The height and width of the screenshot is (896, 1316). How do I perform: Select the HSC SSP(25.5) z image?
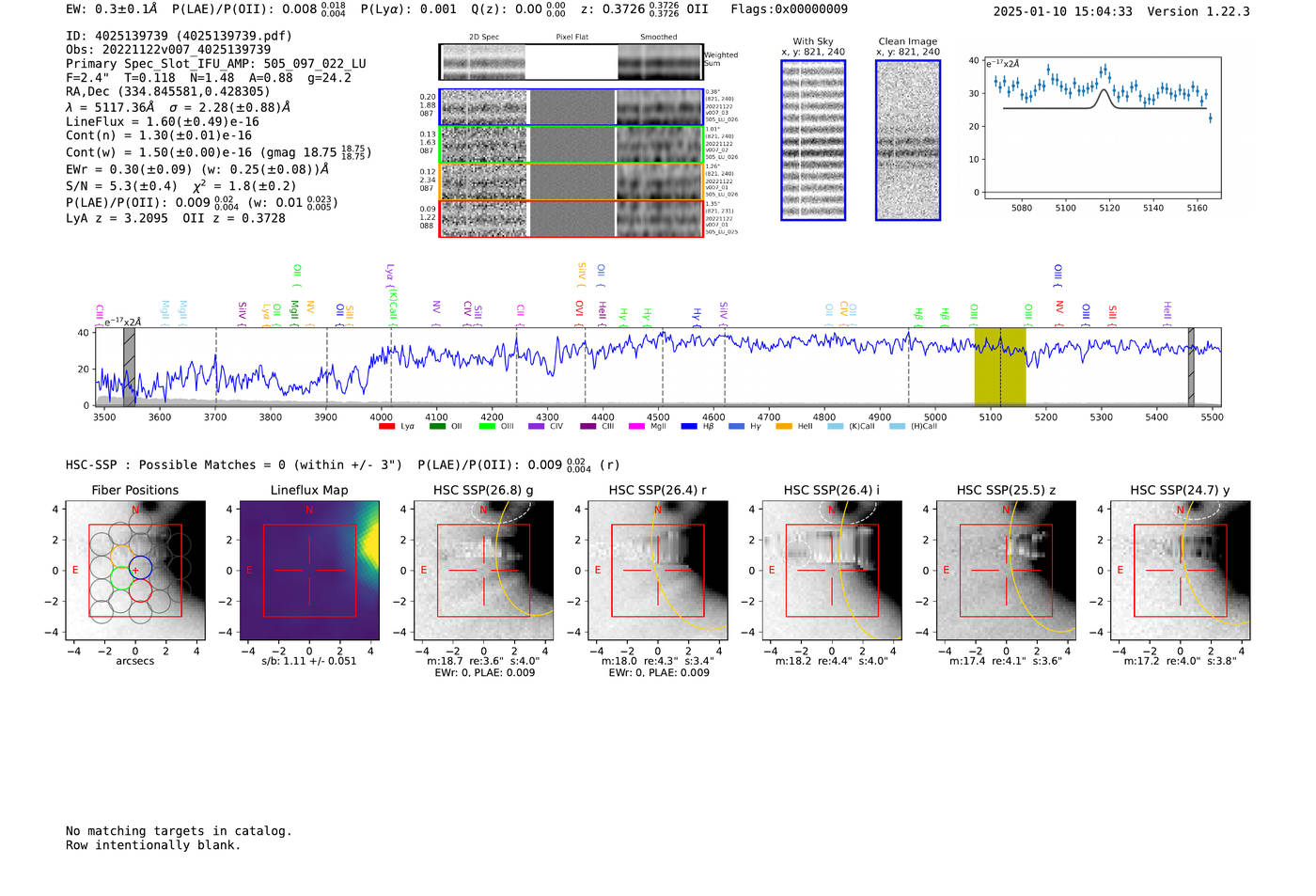(1006, 571)
